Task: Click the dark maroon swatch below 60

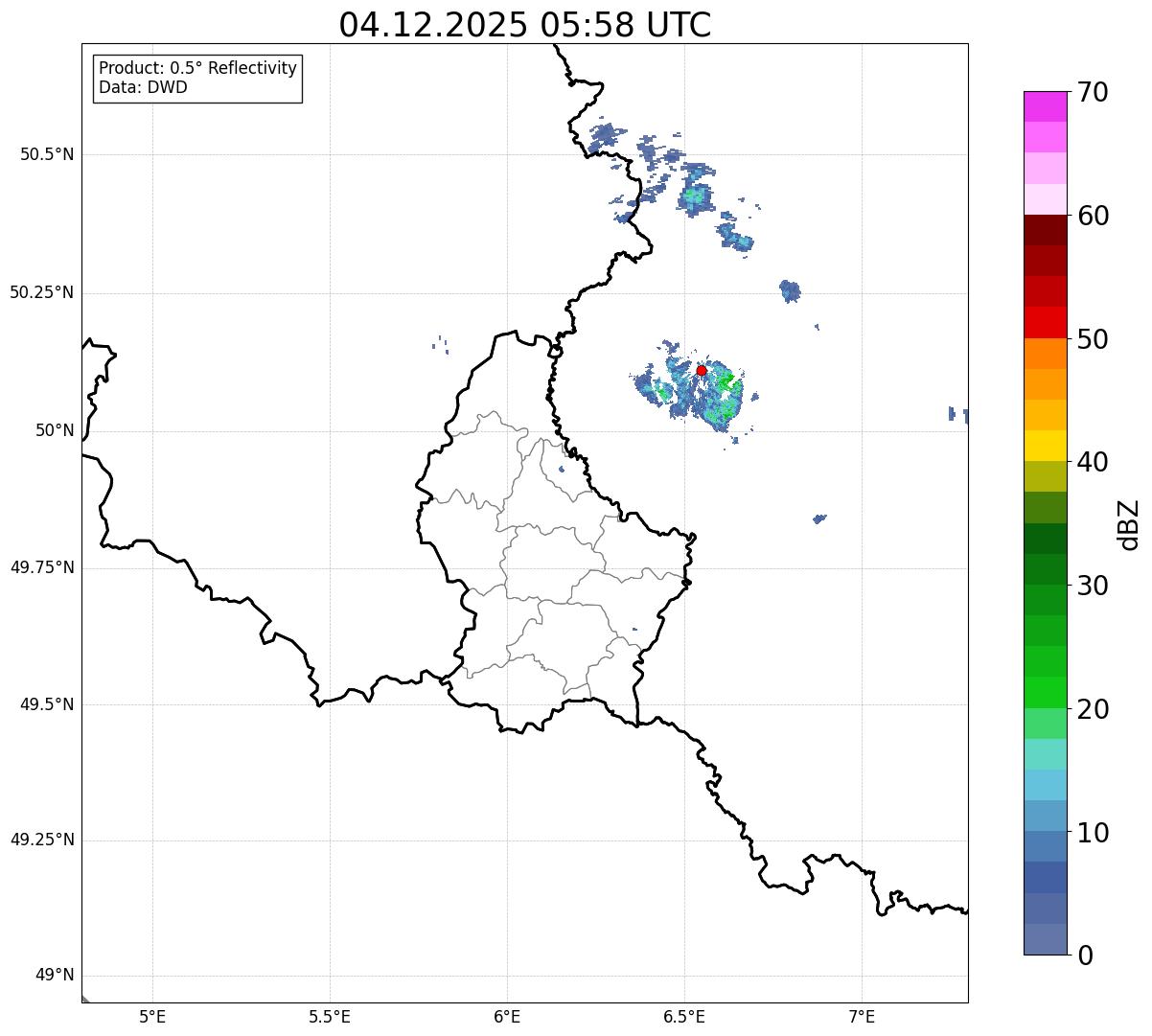Action: click(x=1045, y=230)
